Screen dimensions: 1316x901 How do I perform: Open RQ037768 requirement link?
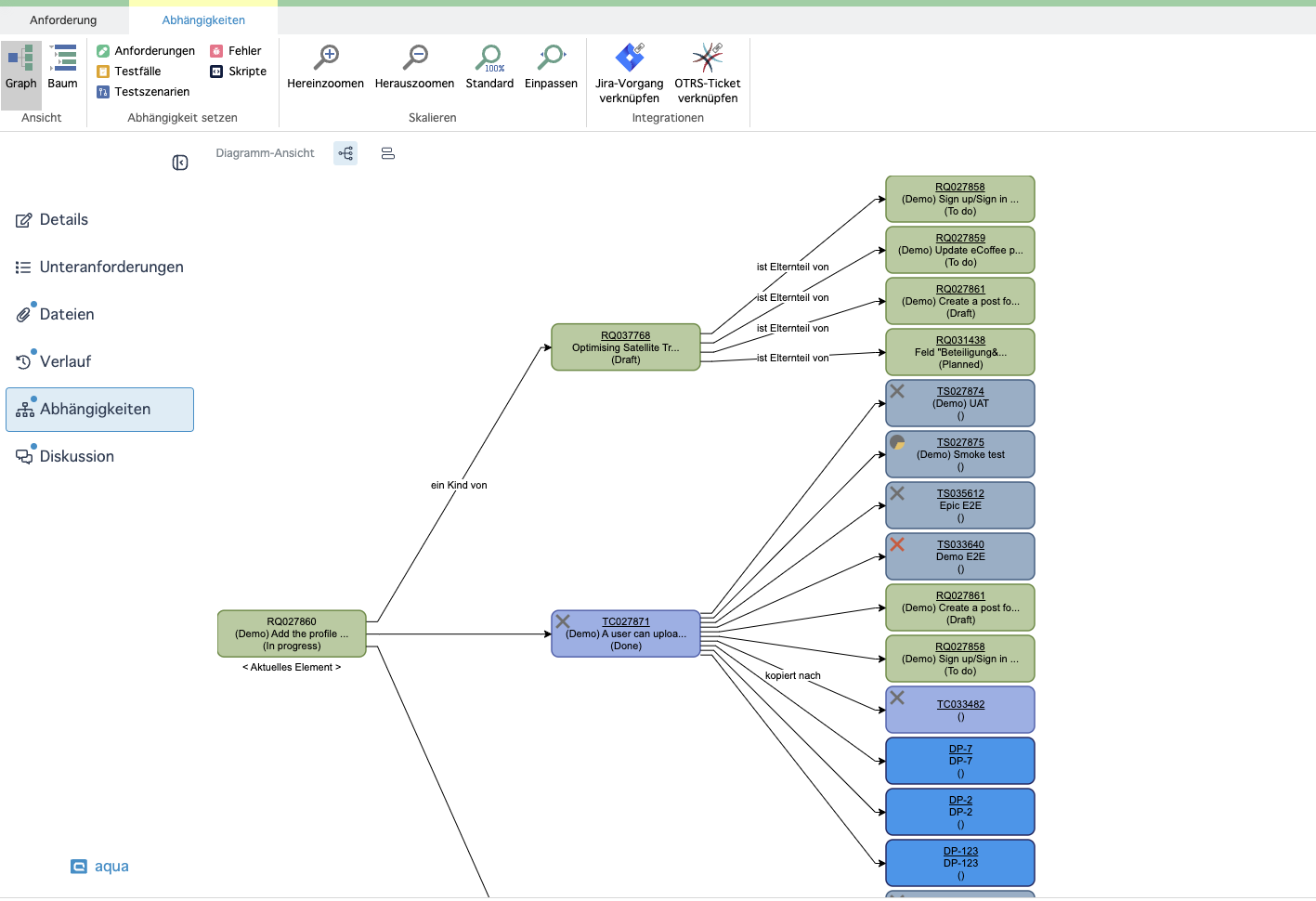625,335
